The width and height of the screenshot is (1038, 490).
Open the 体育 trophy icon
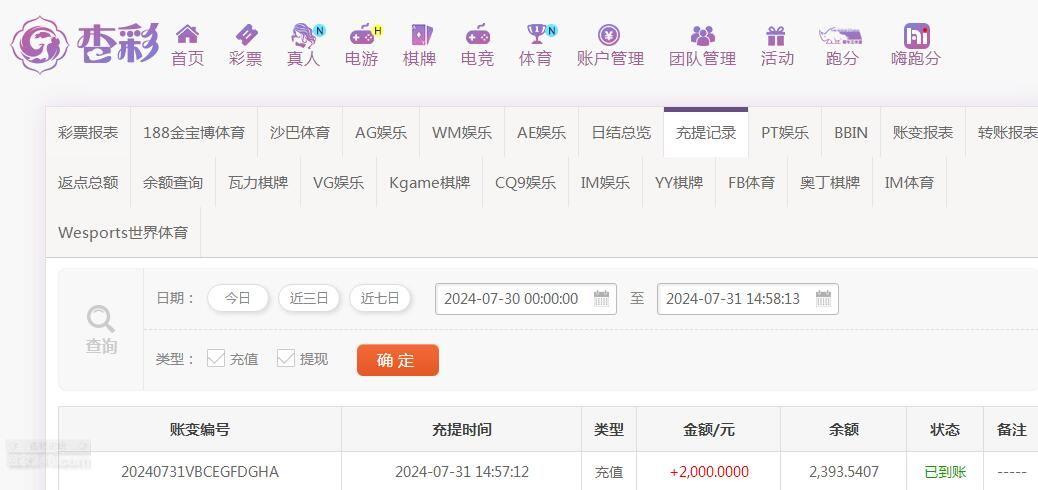538,34
